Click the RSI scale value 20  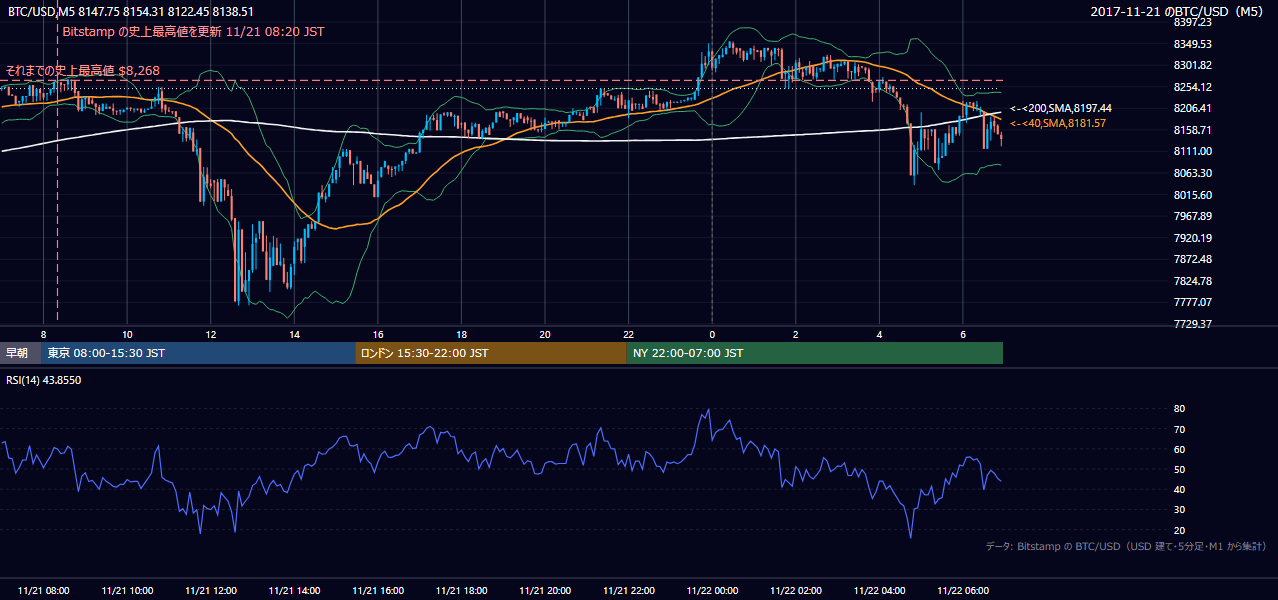1180,530
